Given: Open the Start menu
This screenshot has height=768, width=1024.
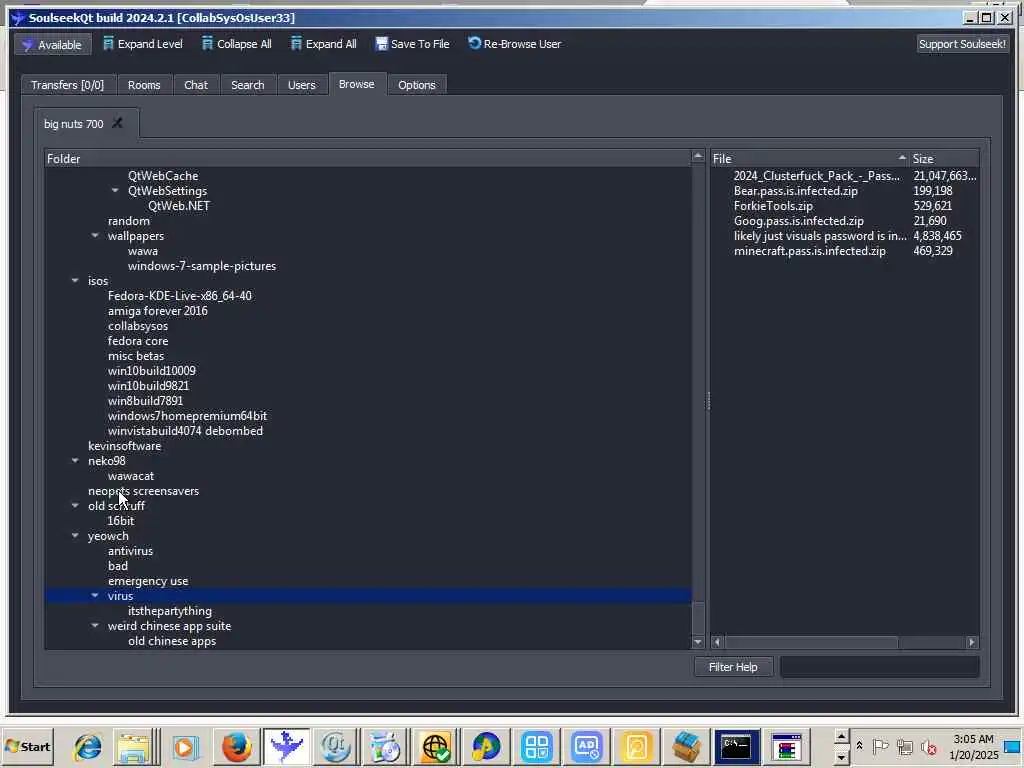Looking at the screenshot, I should pyautogui.click(x=27, y=746).
